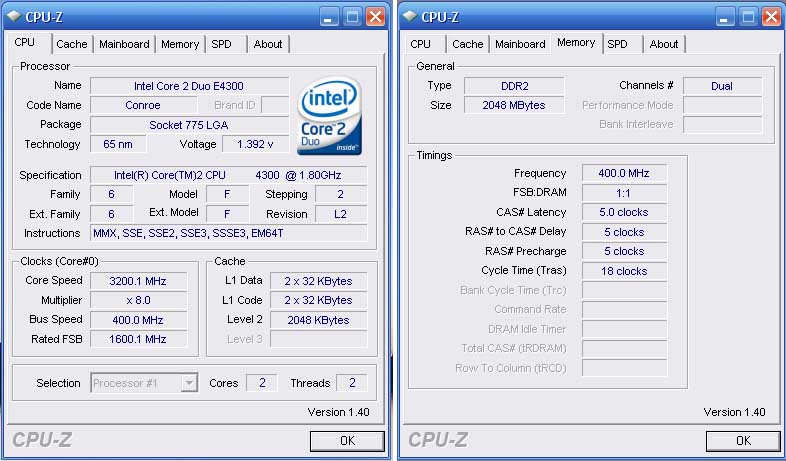Image resolution: width=786 pixels, height=461 pixels.
Task: Select the Technology value 65 nm
Action: [x=118, y=144]
